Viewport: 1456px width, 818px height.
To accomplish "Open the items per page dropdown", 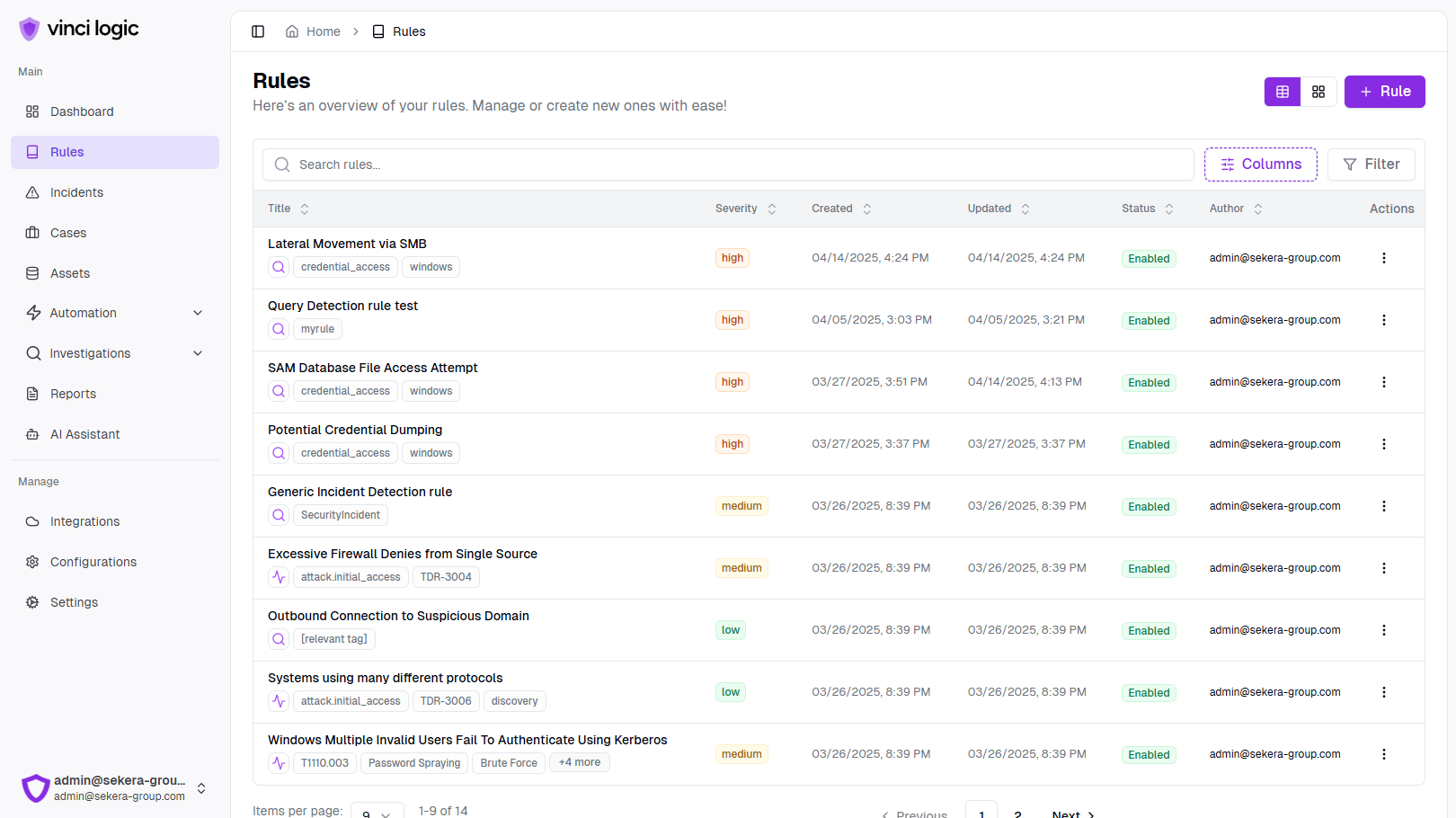I will pyautogui.click(x=377, y=811).
